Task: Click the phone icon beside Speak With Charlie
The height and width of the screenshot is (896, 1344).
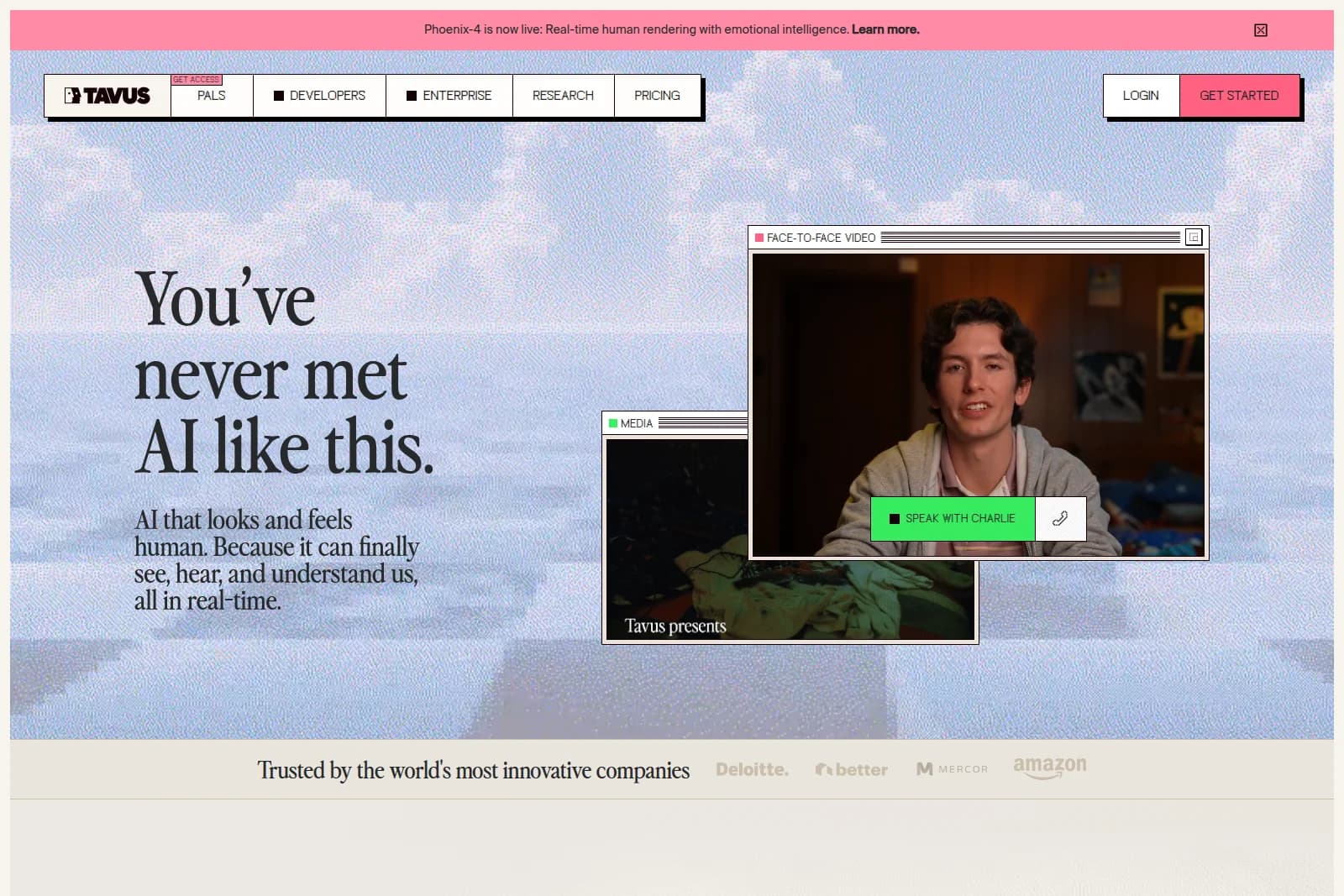Action: click(x=1060, y=519)
